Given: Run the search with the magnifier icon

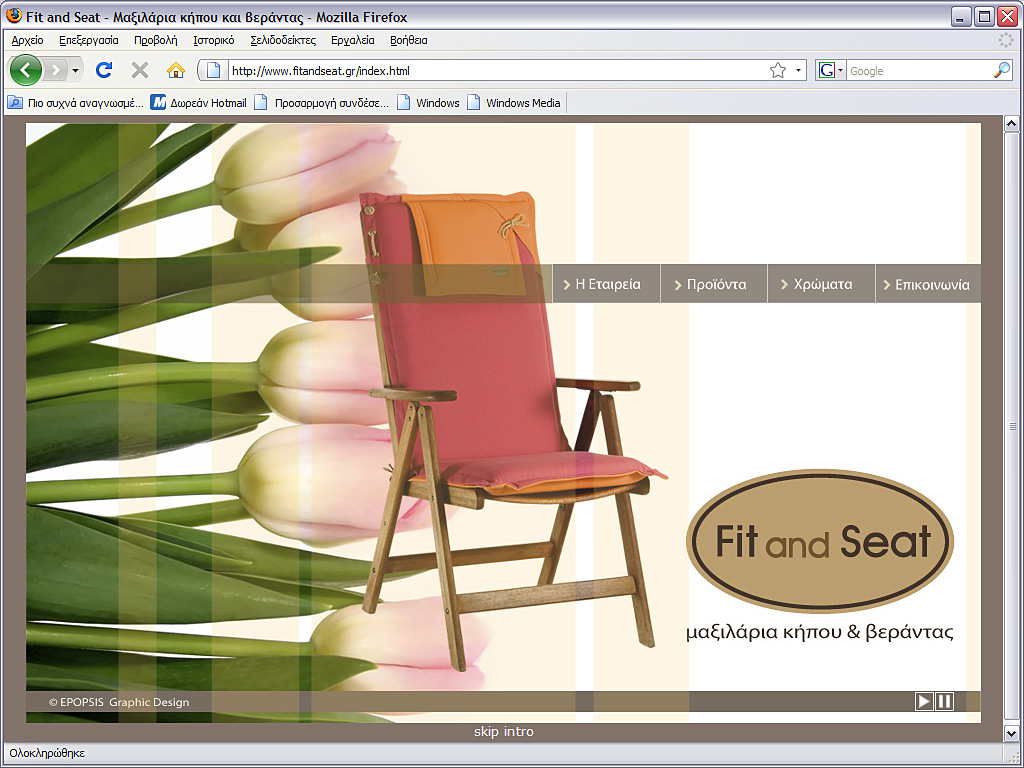Looking at the screenshot, I should [1002, 71].
